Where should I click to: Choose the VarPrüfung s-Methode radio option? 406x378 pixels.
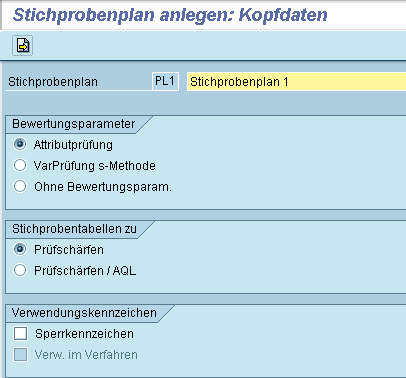click(20, 165)
